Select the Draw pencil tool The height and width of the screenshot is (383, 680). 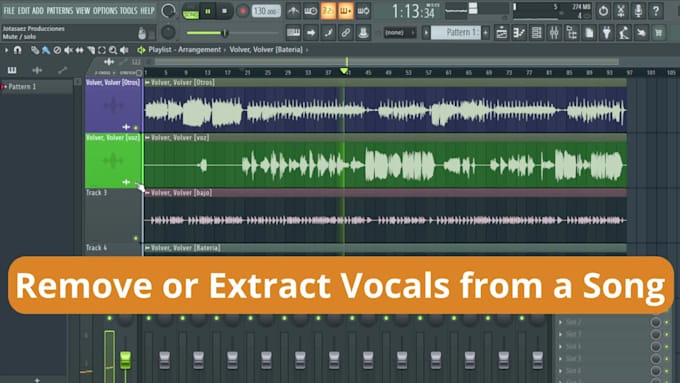coord(35,50)
